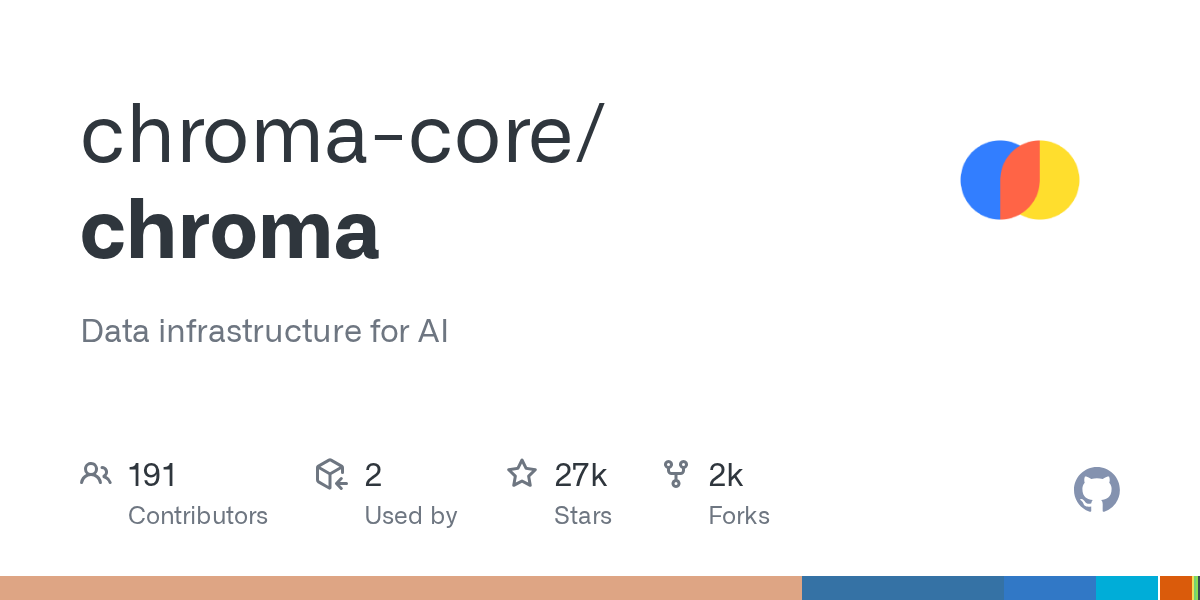Open the bold chroma repository name
Image resolution: width=1200 pixels, height=600 pixels.
pos(230,232)
